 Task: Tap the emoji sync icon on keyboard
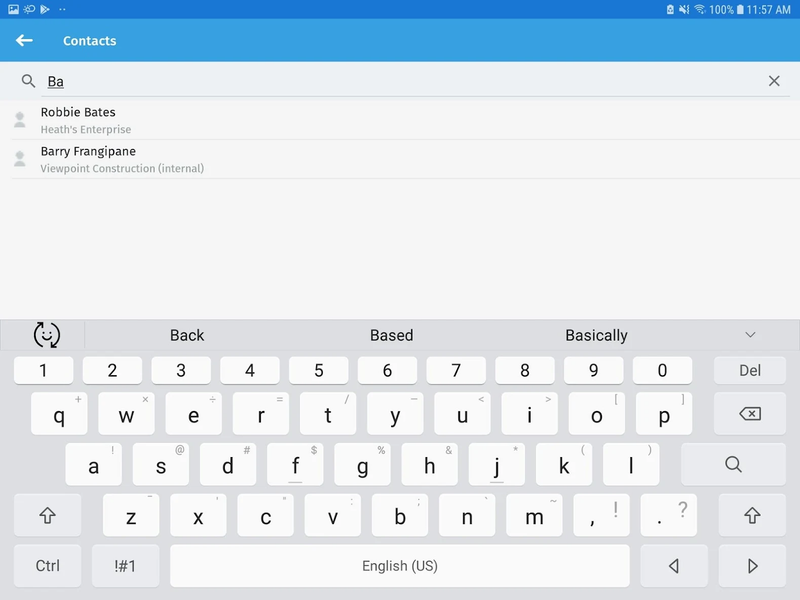(x=47, y=335)
